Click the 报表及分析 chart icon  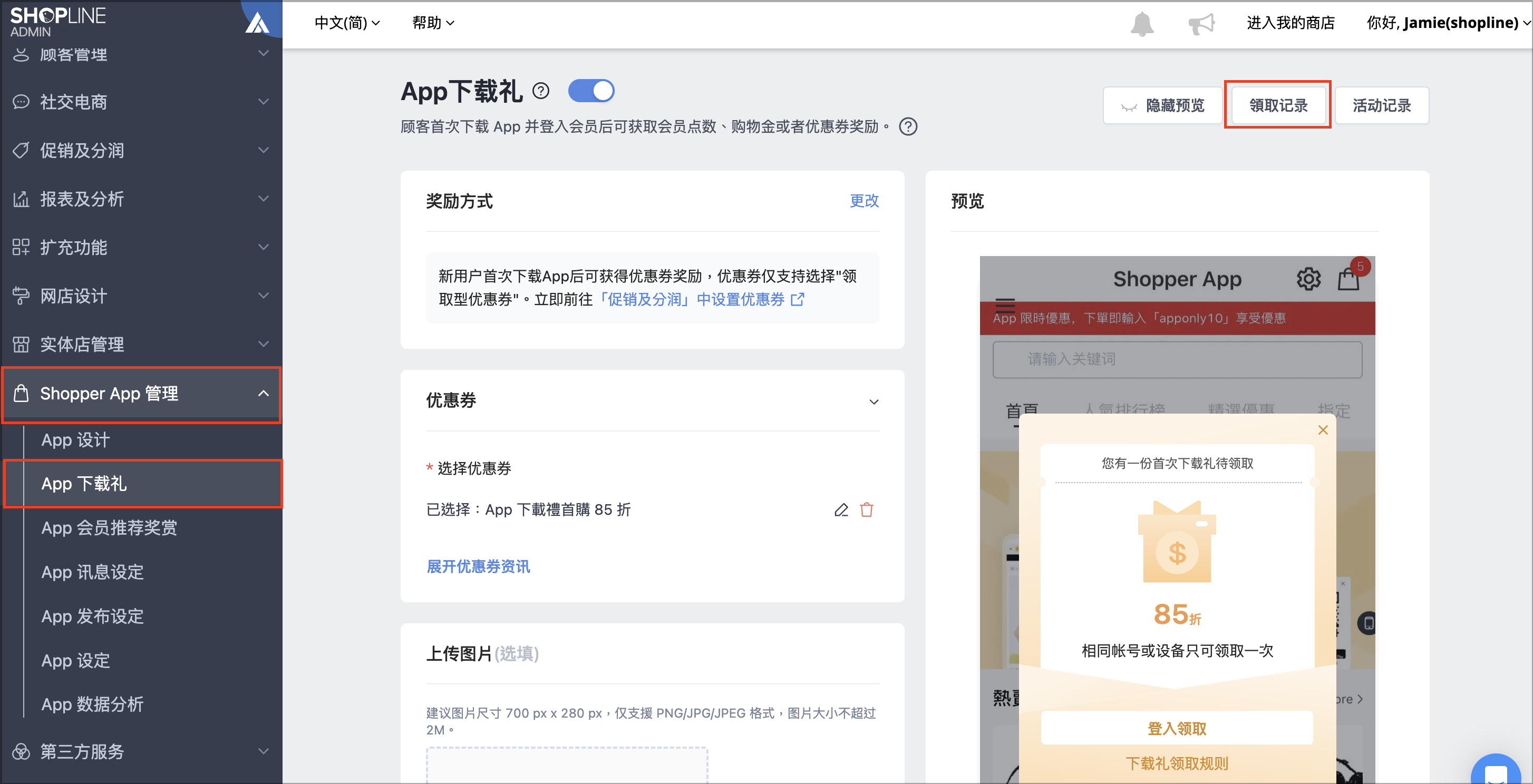[21, 199]
